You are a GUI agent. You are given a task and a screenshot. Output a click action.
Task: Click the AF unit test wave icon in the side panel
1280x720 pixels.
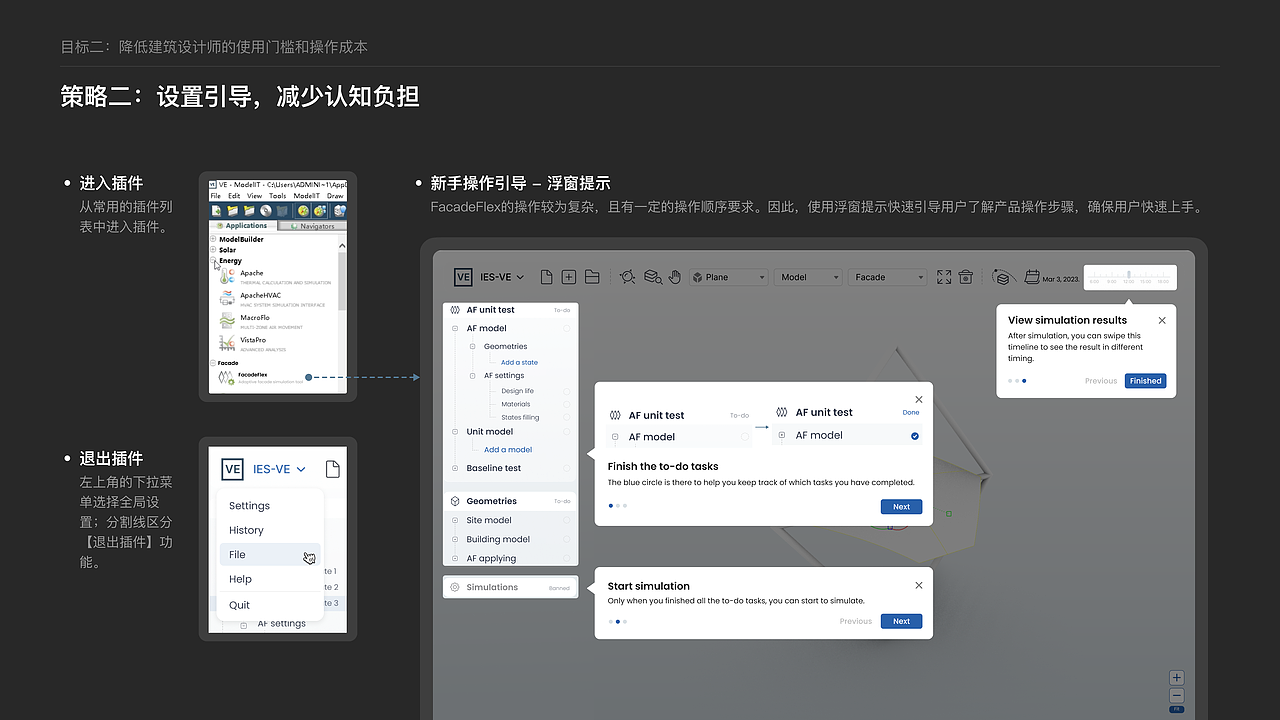click(x=455, y=310)
